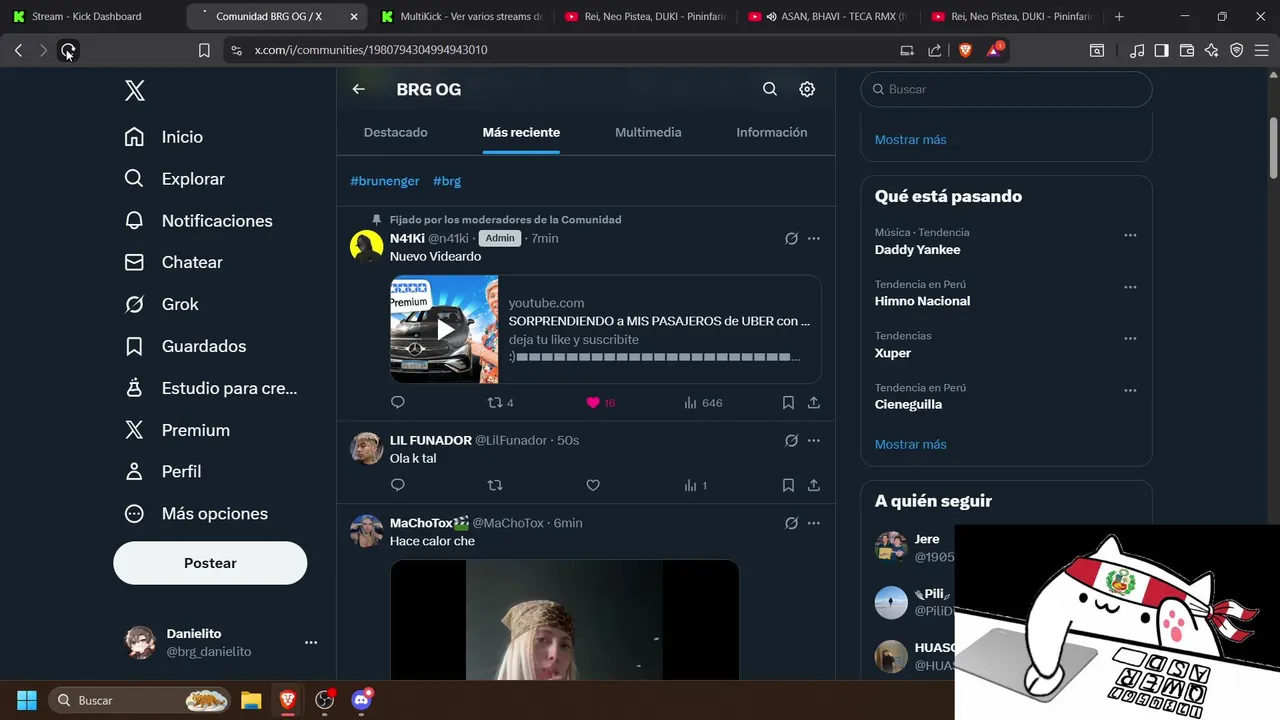
Task: Bookmark LIL FUNADOR's post
Action: 788,485
